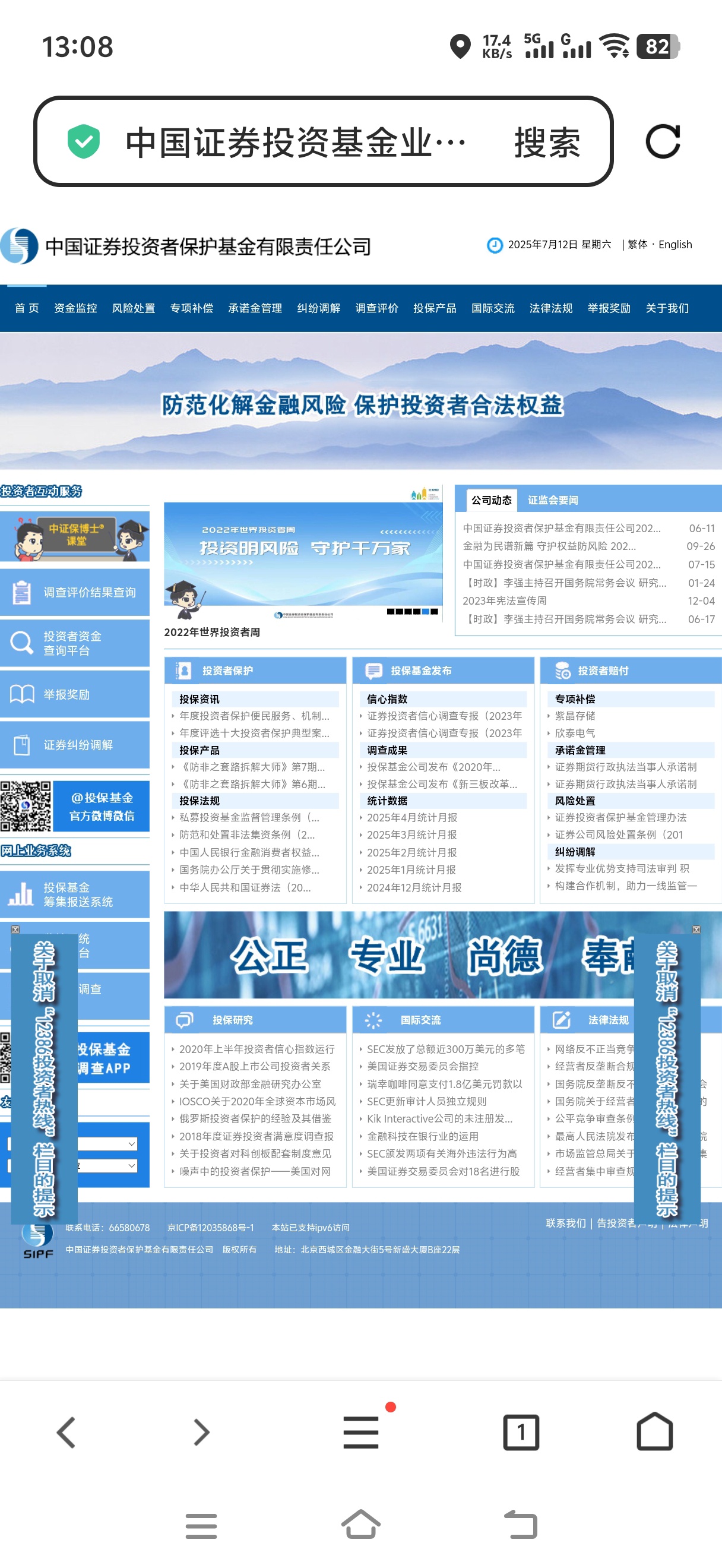The width and height of the screenshot is (722, 1568).
Task: Switch to the 公司动态 tab
Action: click(492, 500)
